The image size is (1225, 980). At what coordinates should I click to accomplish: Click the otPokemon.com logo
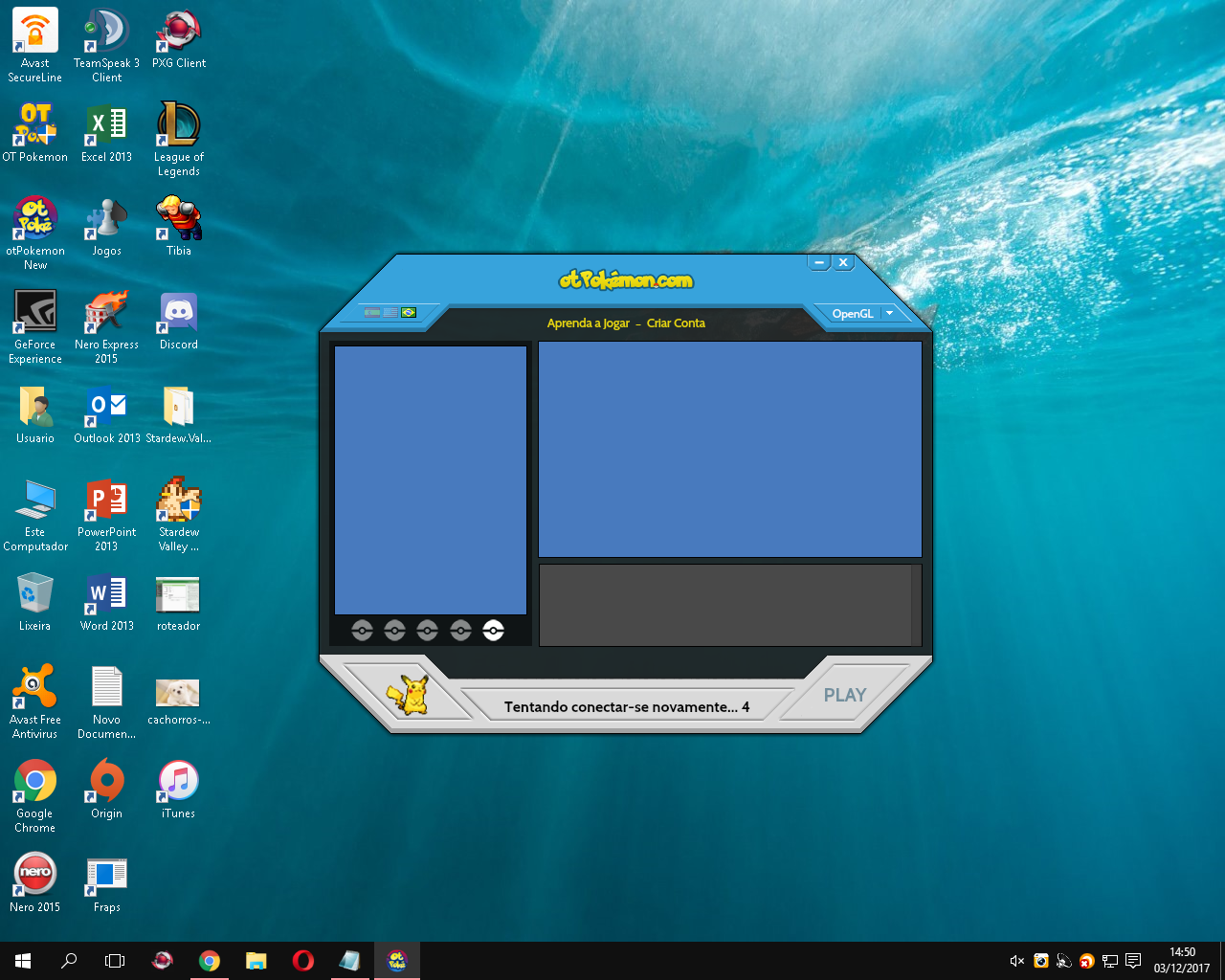[x=626, y=279]
